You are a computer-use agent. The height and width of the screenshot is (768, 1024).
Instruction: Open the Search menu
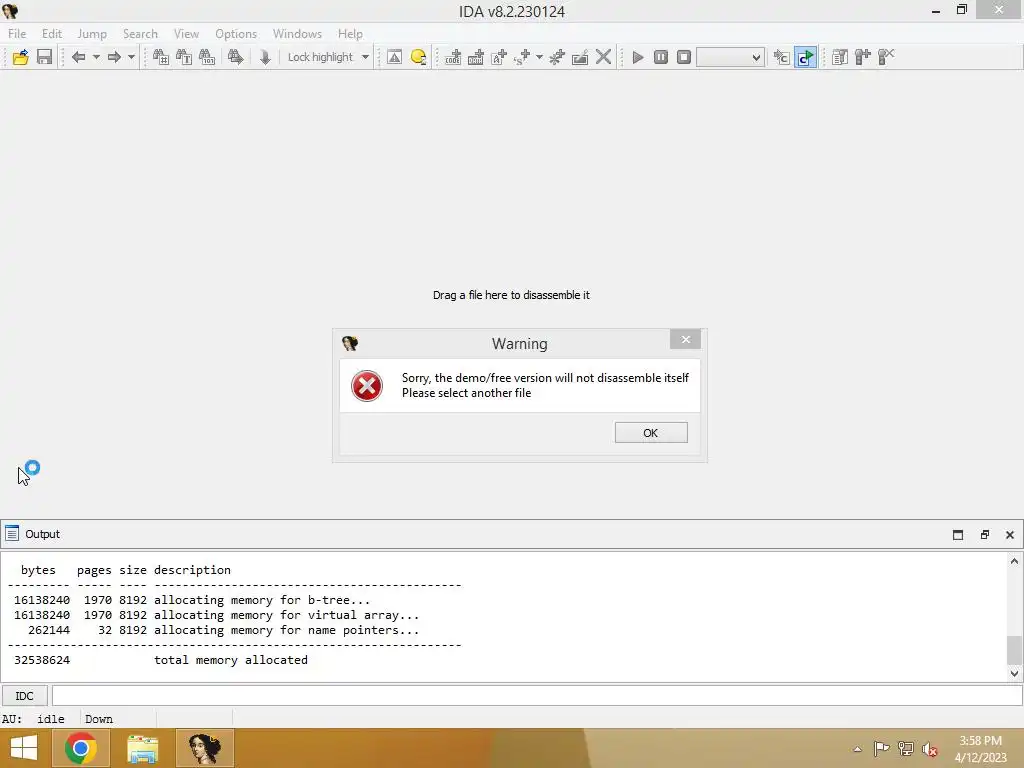pos(140,34)
